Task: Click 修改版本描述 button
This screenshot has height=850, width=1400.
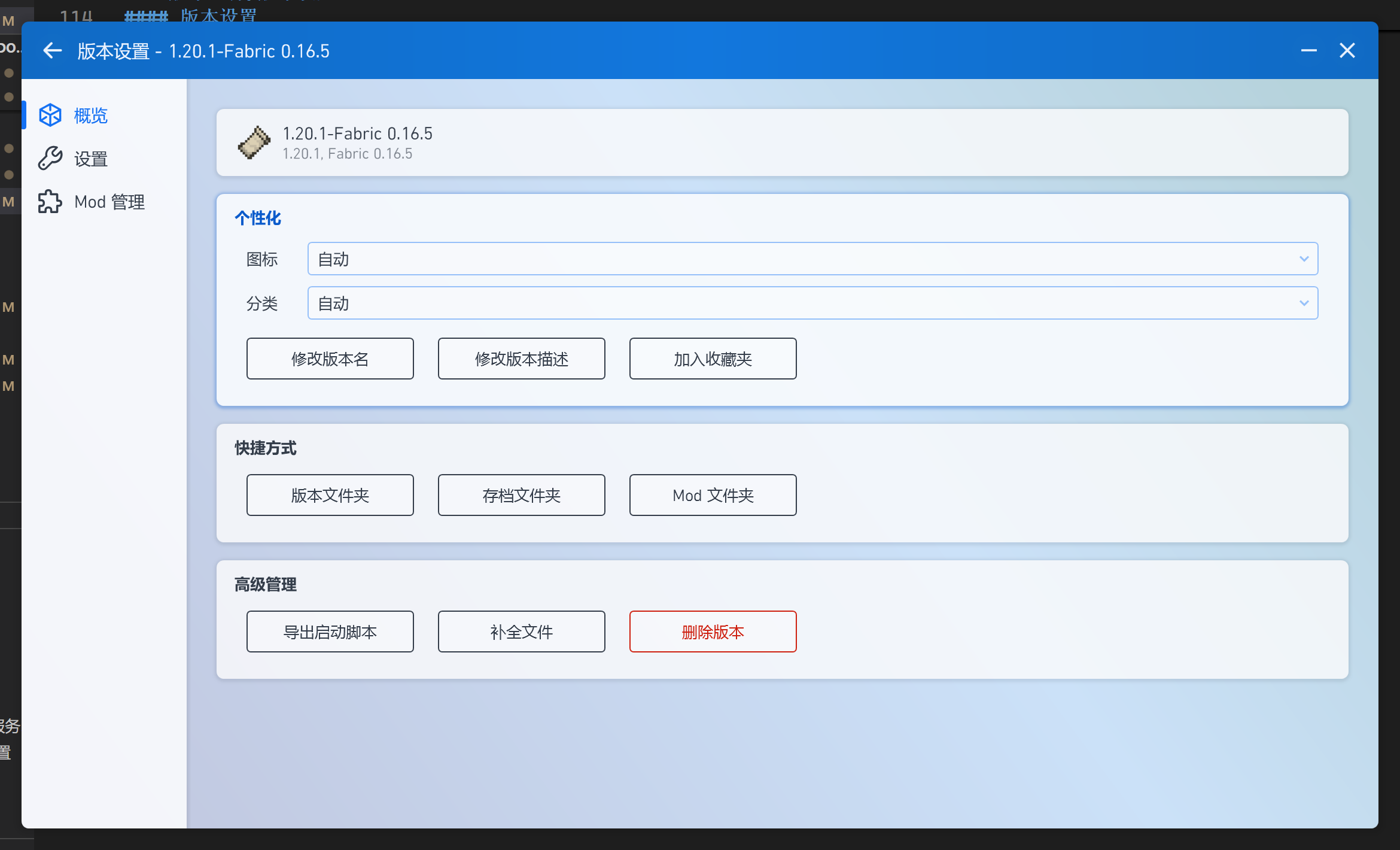Action: (521, 359)
